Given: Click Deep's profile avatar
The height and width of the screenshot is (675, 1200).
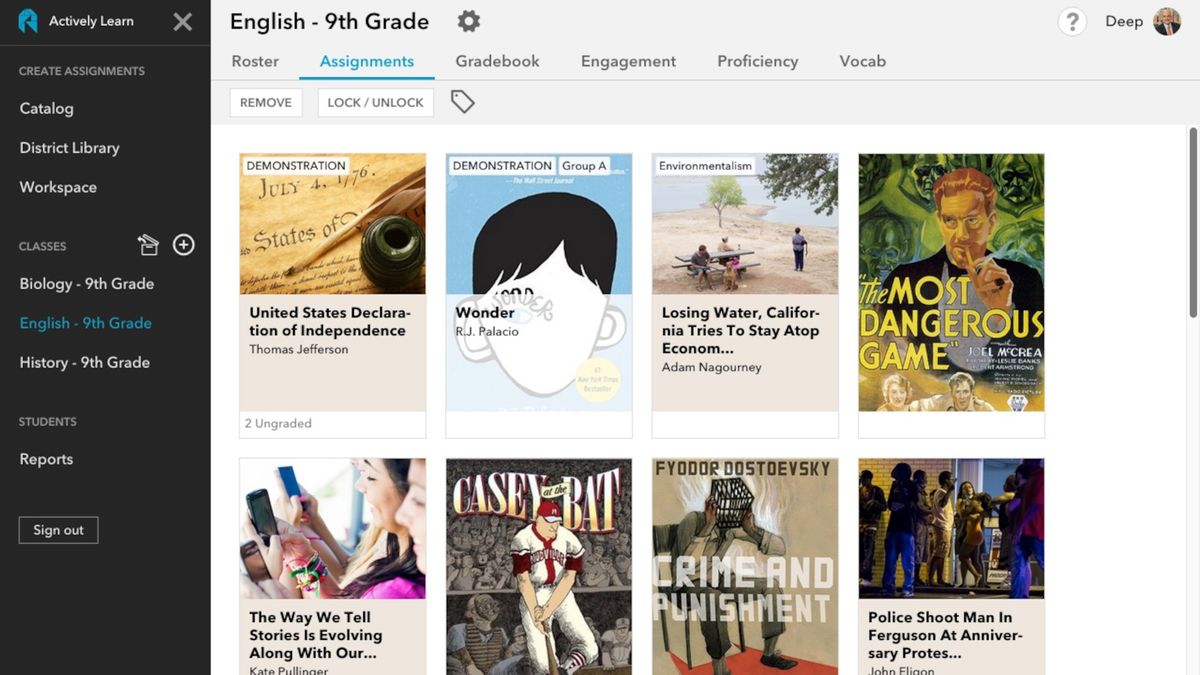Looking at the screenshot, I should point(1168,21).
